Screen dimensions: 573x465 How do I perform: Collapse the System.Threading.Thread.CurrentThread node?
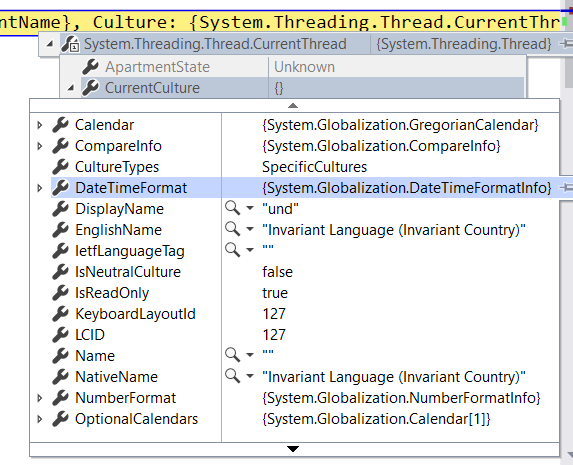49,44
